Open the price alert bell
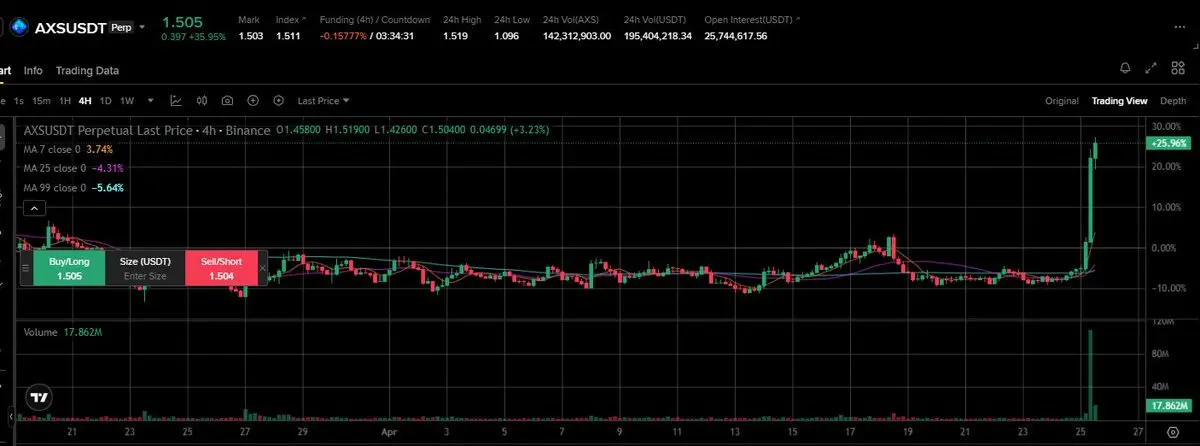Image resolution: width=1200 pixels, height=446 pixels. coord(1125,69)
